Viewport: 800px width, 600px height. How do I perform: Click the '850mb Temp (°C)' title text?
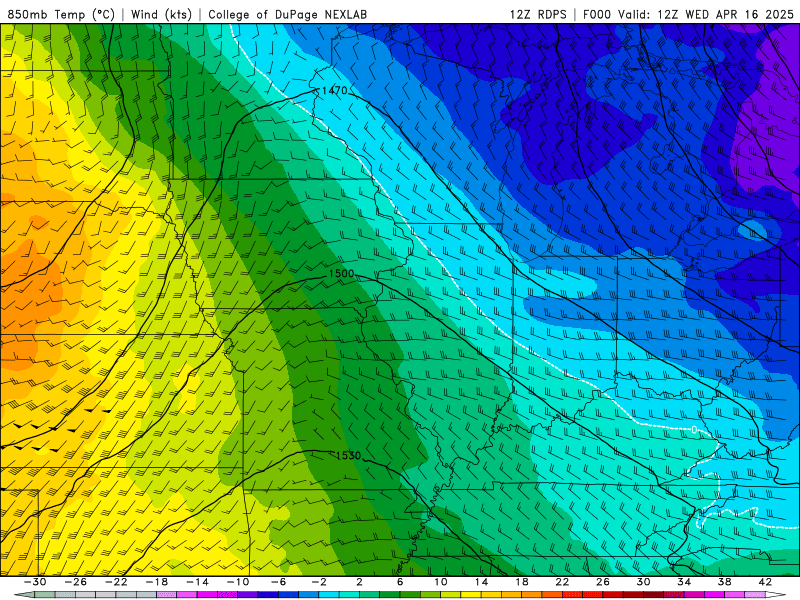click(x=61, y=14)
